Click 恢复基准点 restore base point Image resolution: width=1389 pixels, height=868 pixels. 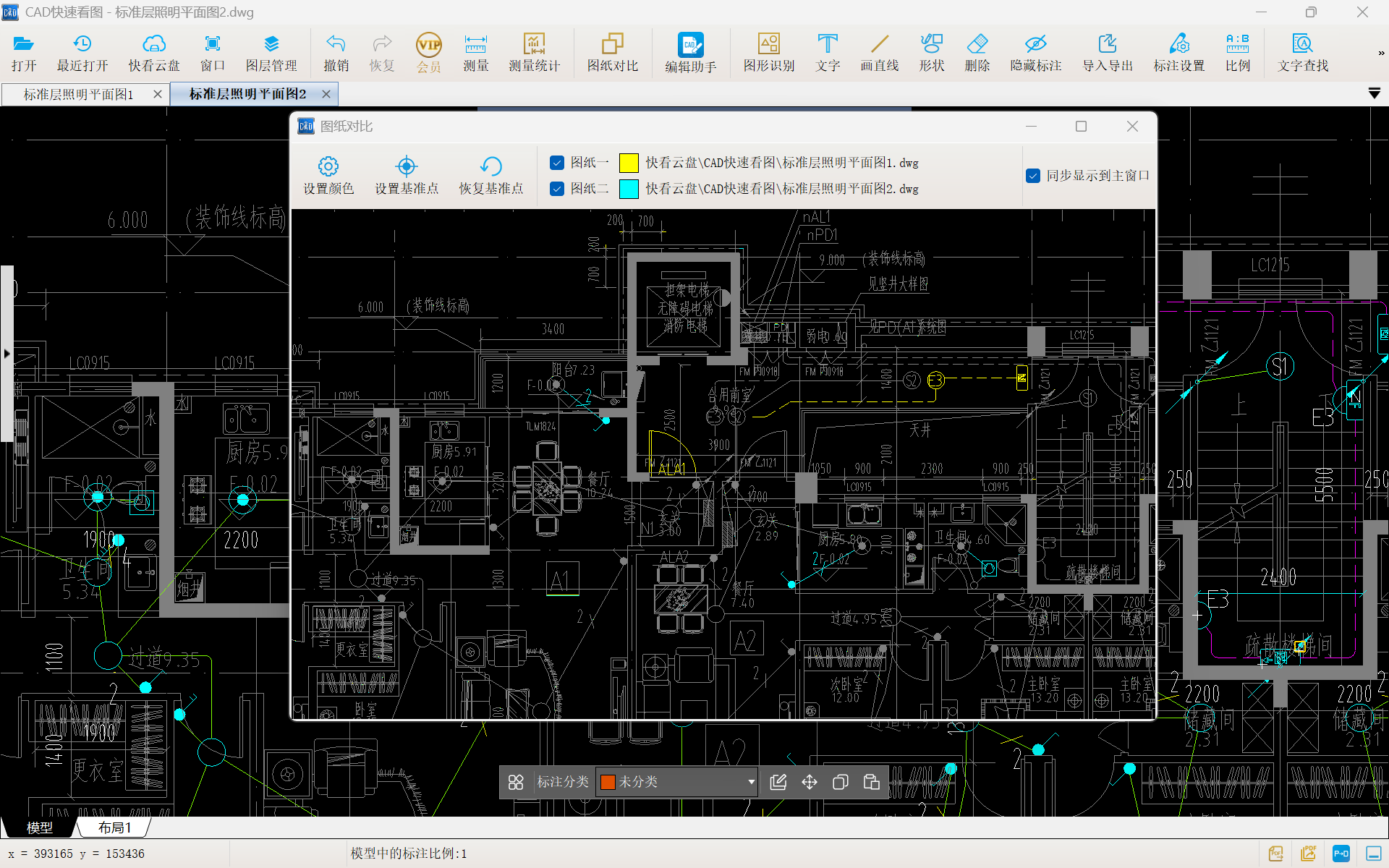[x=490, y=176]
